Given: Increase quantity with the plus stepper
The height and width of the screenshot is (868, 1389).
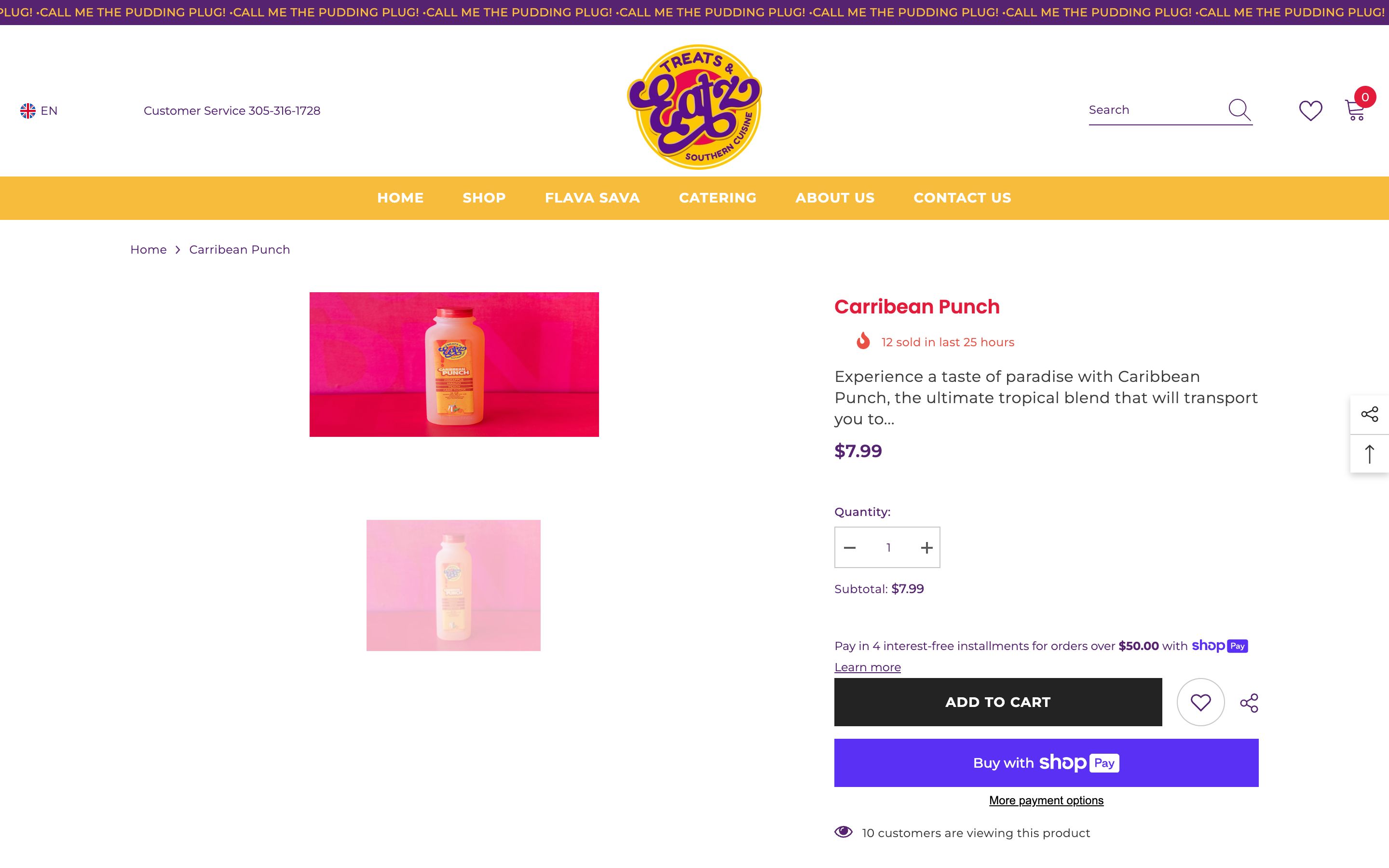Looking at the screenshot, I should point(926,547).
